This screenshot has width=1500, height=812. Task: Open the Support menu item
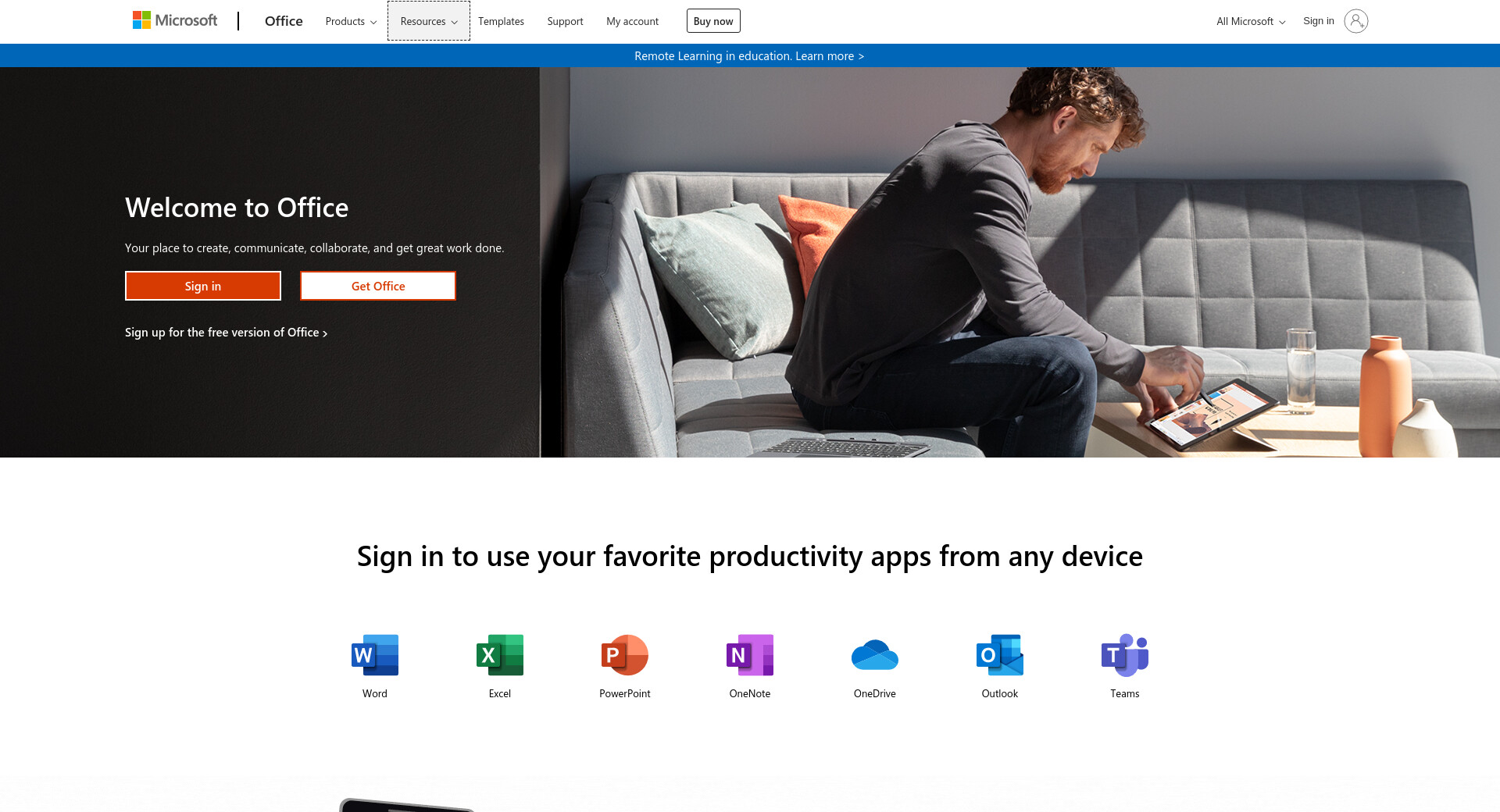(x=565, y=21)
